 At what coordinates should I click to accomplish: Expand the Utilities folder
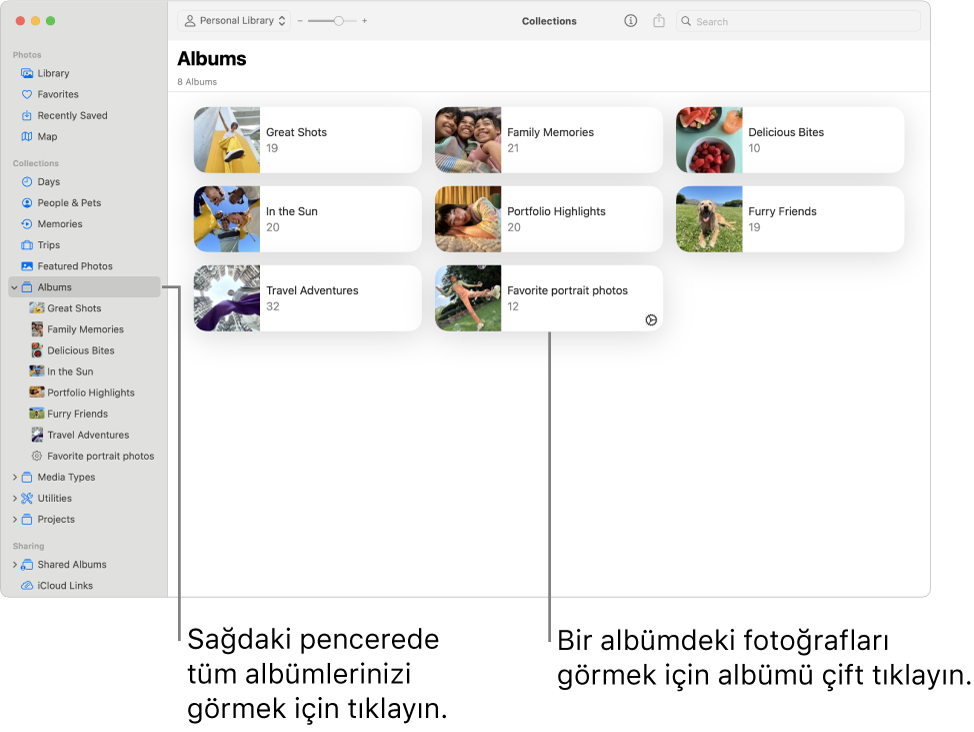click(x=14, y=499)
